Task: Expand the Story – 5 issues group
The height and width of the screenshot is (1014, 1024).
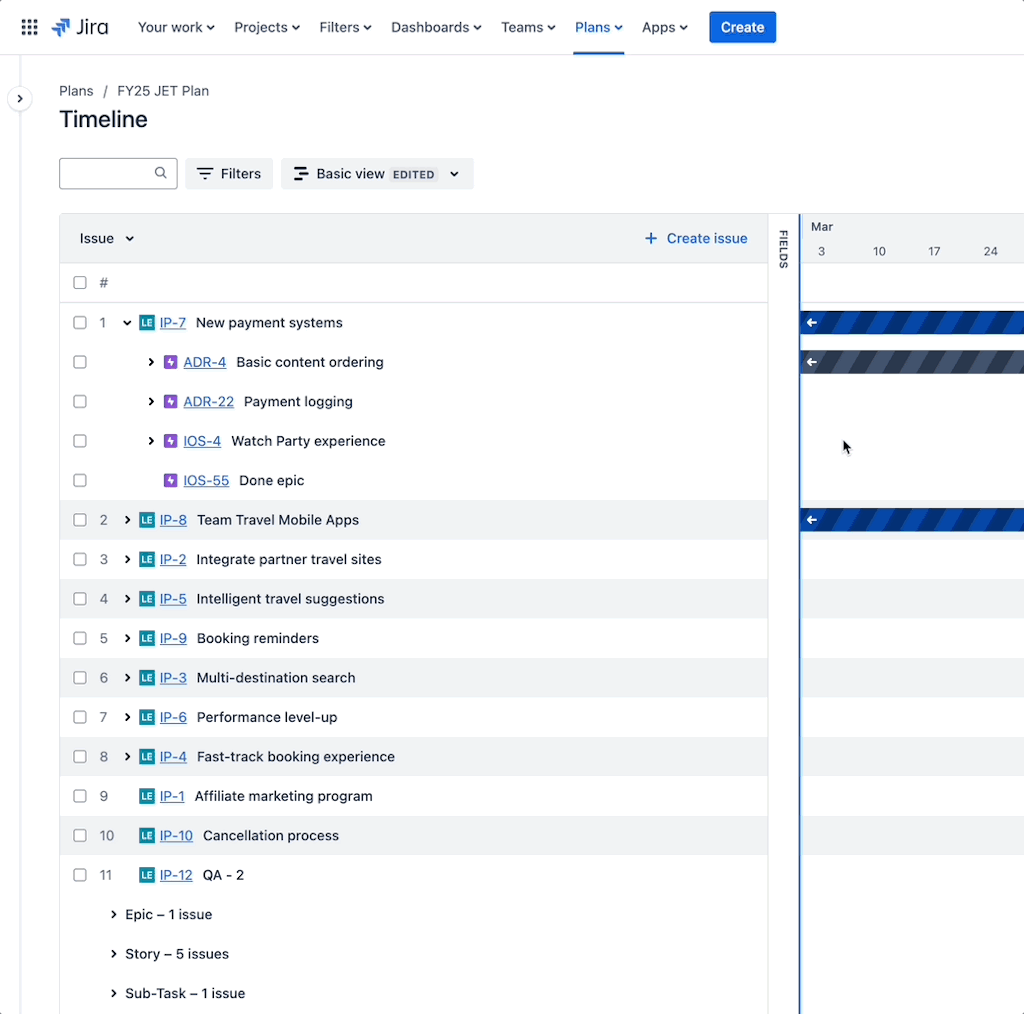Action: [113, 953]
